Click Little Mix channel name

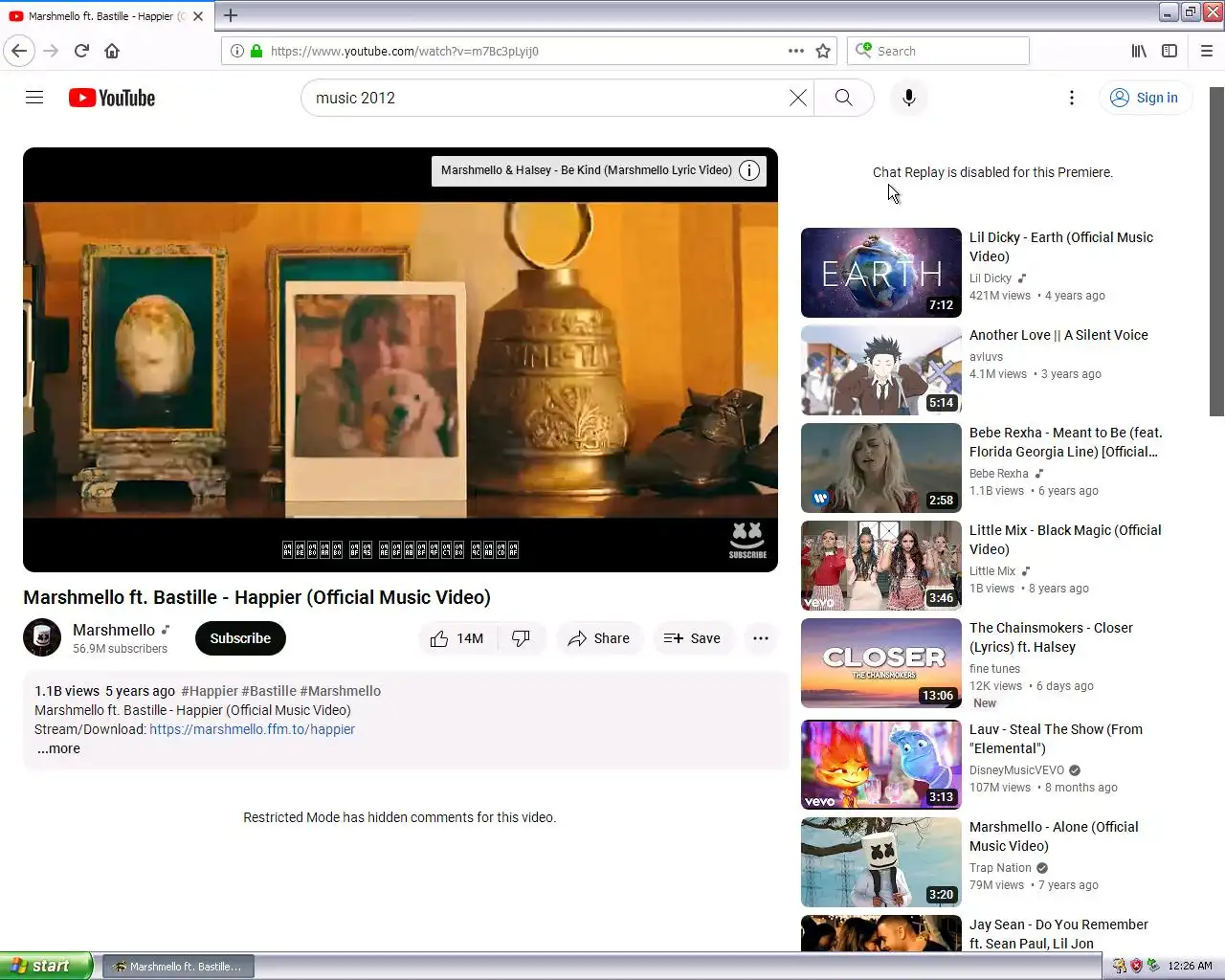(x=992, y=571)
